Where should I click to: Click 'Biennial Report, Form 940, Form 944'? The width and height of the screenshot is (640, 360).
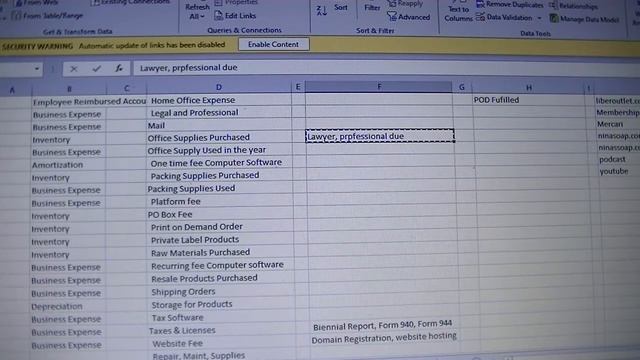pyautogui.click(x=382, y=325)
